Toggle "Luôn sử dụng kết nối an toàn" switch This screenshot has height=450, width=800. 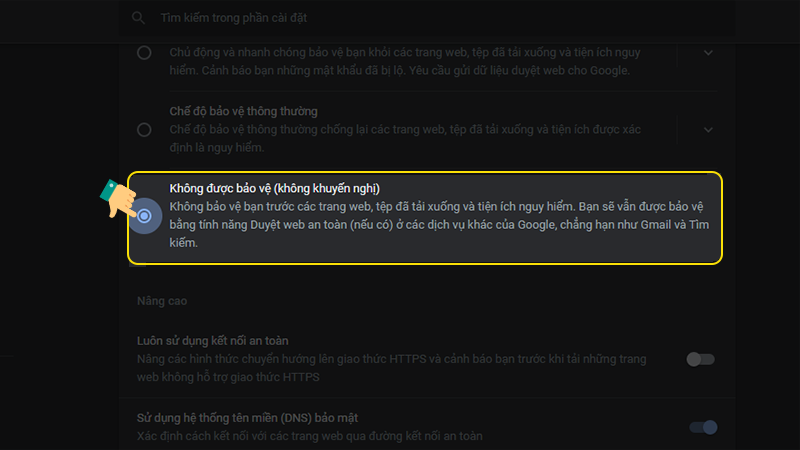(x=701, y=359)
